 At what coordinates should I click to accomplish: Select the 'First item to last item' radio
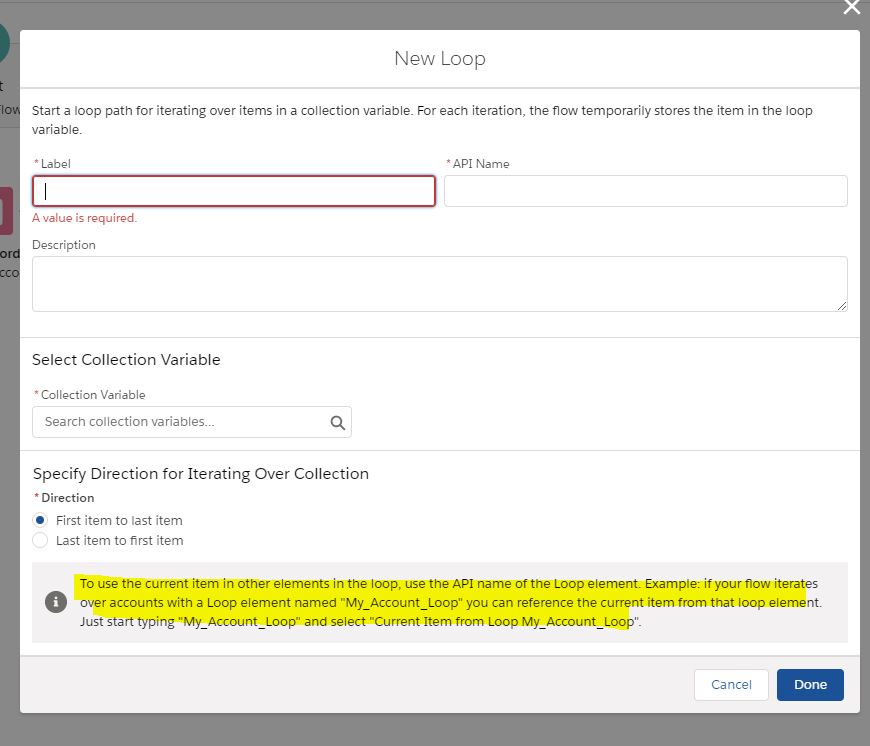click(40, 520)
